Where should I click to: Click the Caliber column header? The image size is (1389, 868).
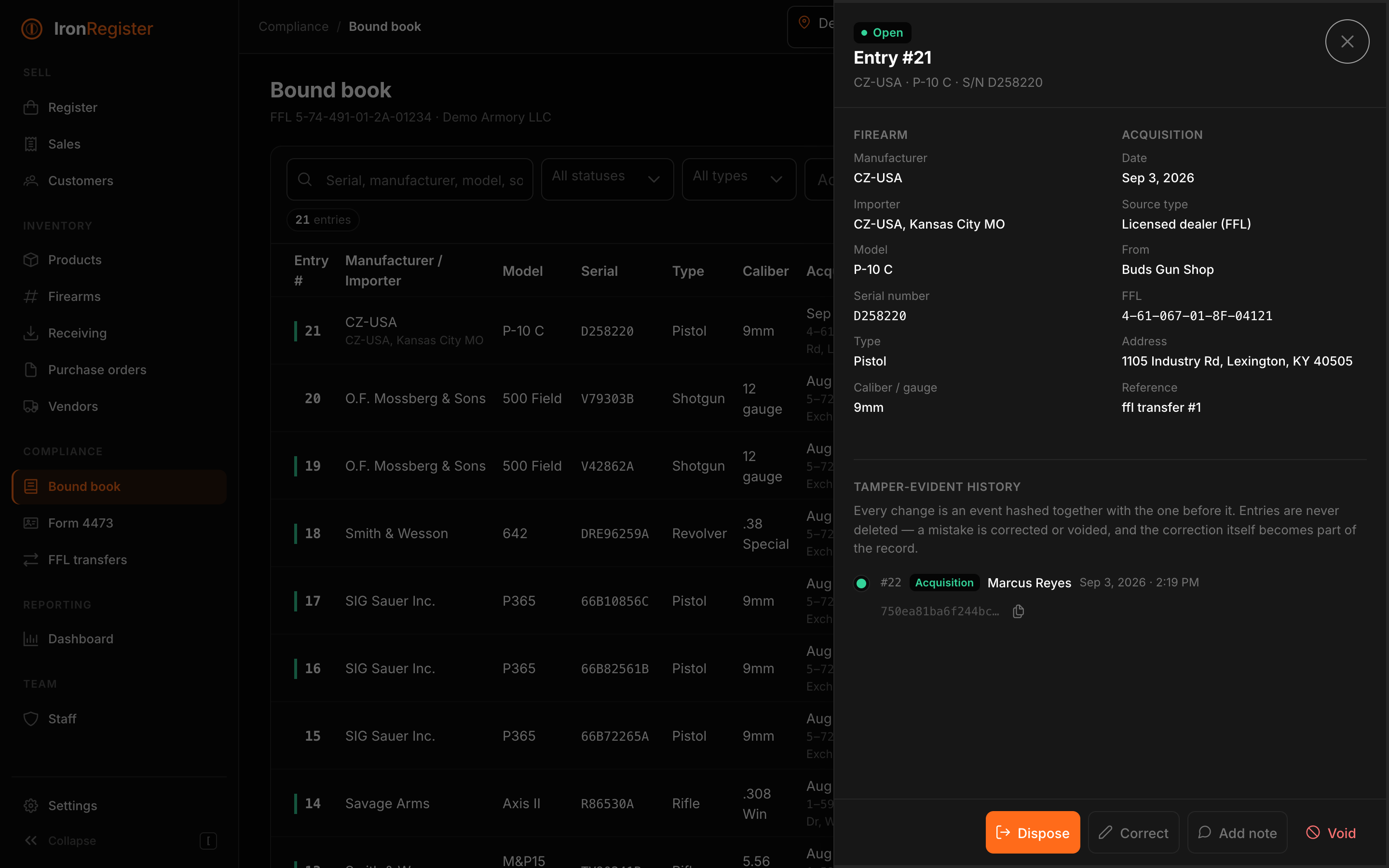click(765, 271)
